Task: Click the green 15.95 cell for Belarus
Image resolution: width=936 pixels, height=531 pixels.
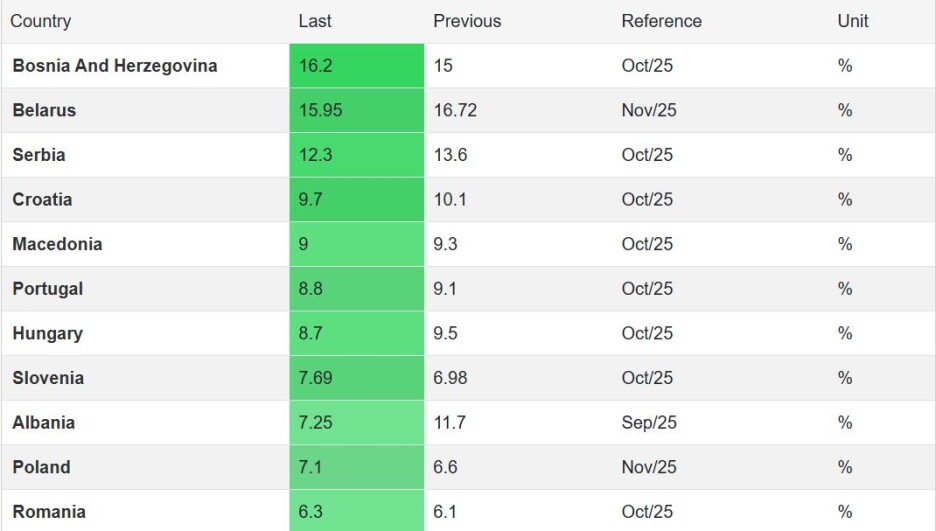Action: point(356,110)
